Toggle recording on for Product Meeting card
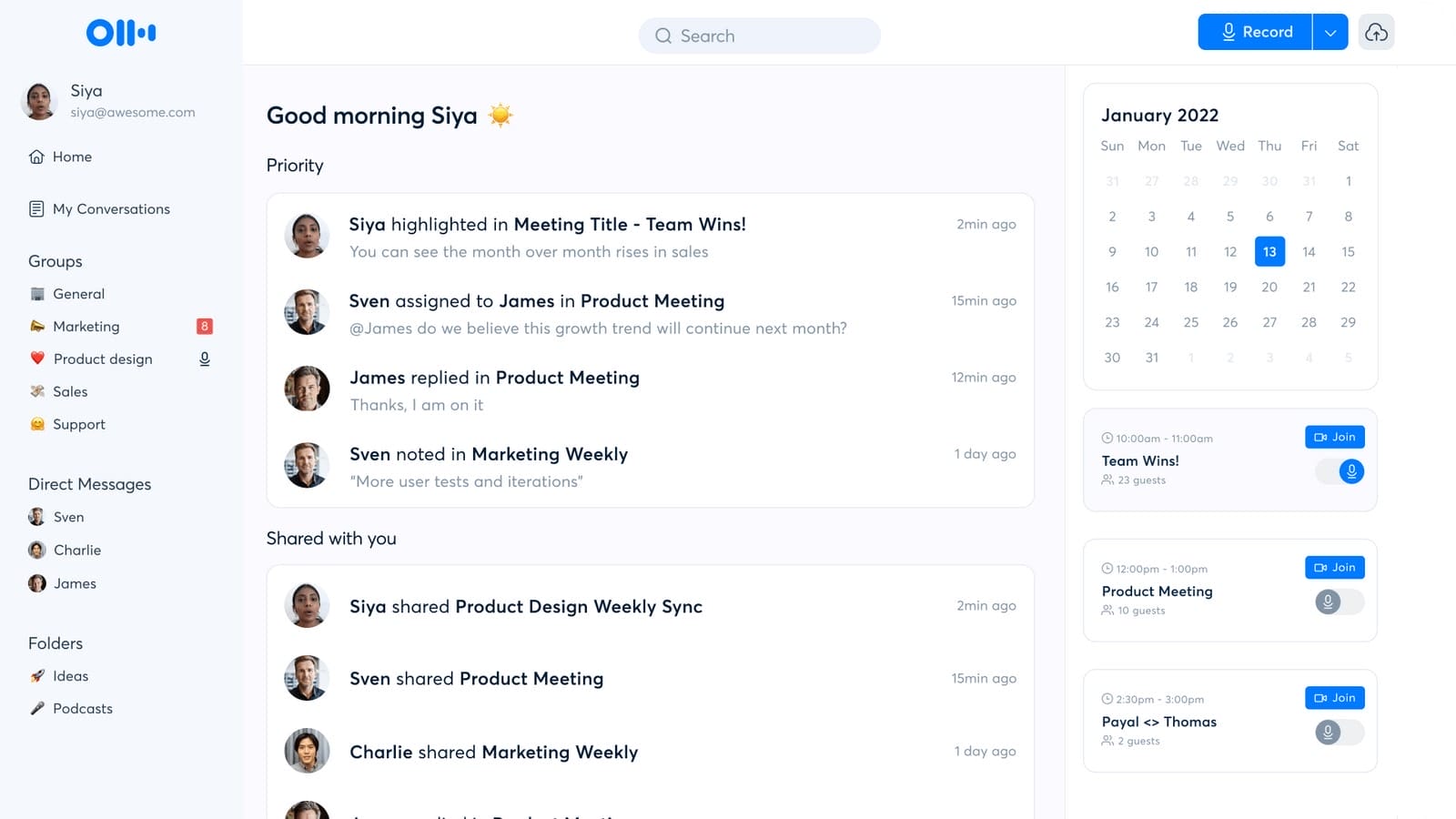 tap(1338, 602)
